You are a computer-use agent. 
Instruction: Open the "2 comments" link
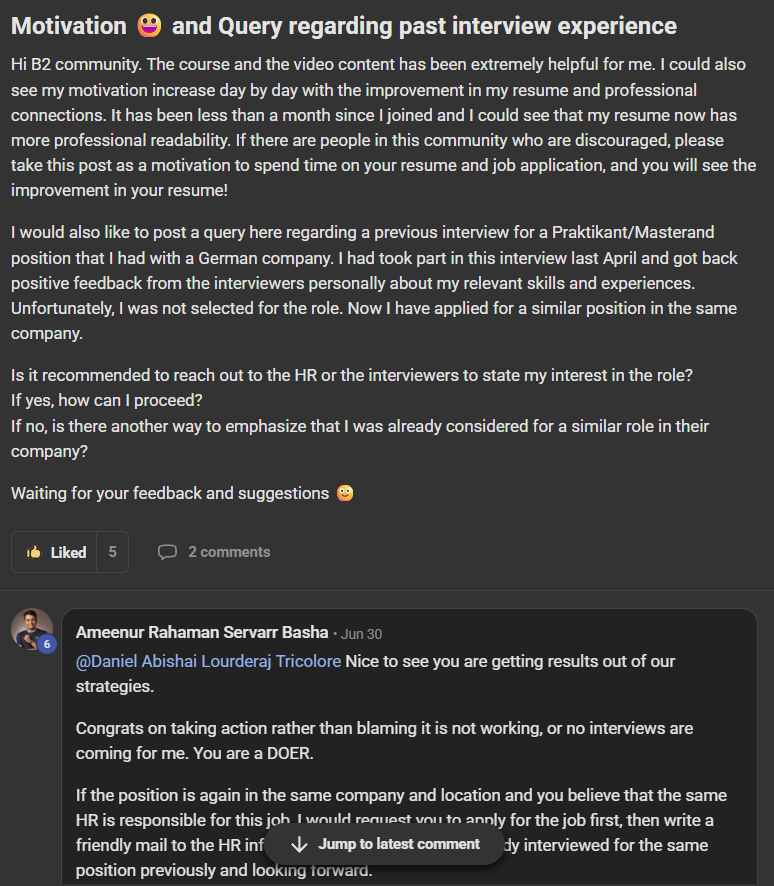coord(228,552)
